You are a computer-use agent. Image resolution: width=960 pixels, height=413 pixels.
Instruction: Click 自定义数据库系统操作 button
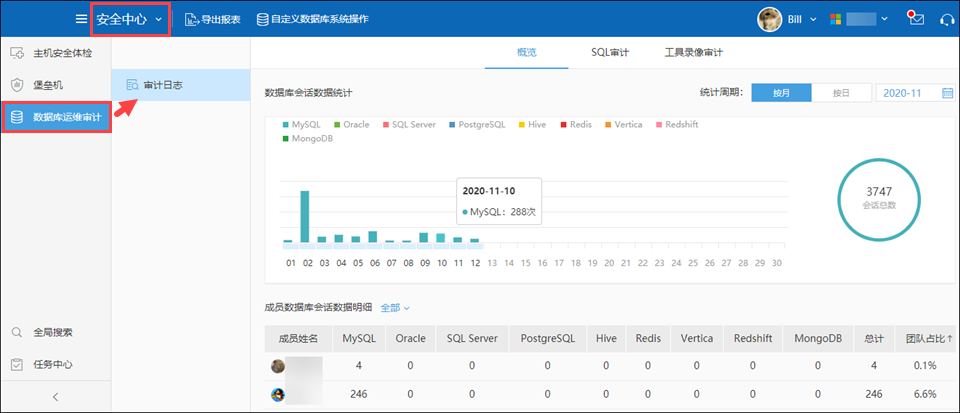[312, 19]
